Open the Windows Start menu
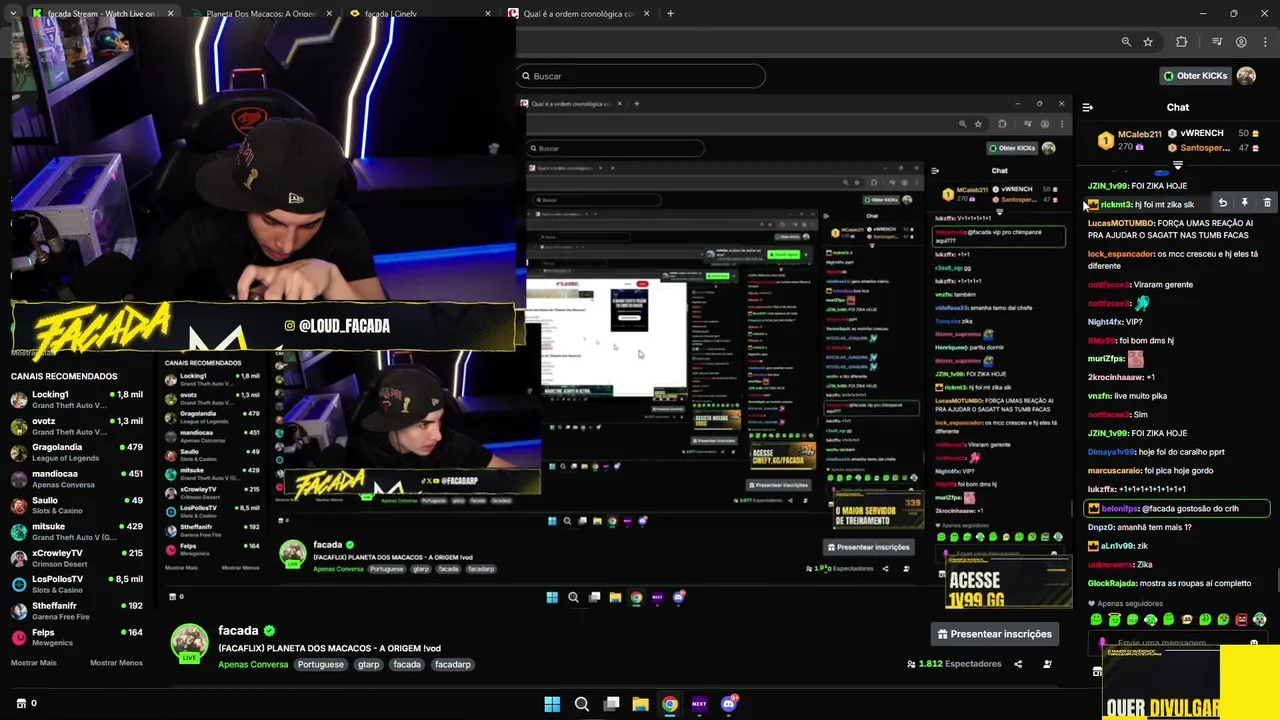Image resolution: width=1280 pixels, height=720 pixels. (x=552, y=704)
